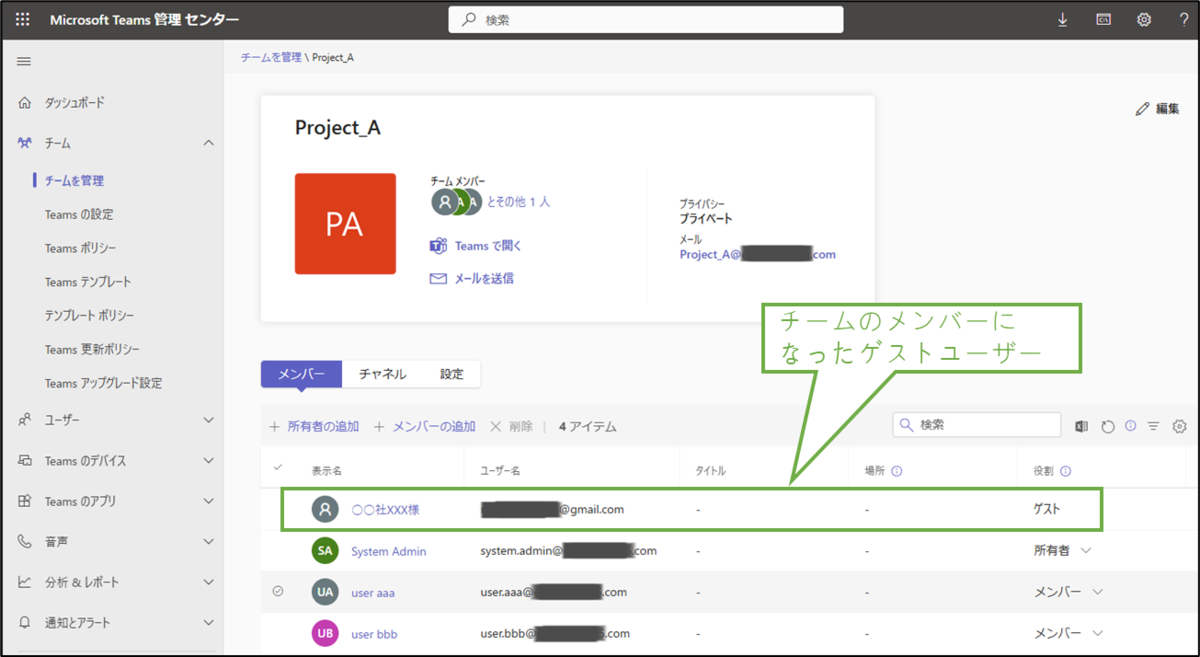Open Teams 更新ポリシー in sidebar
The image size is (1200, 657).
click(92, 350)
